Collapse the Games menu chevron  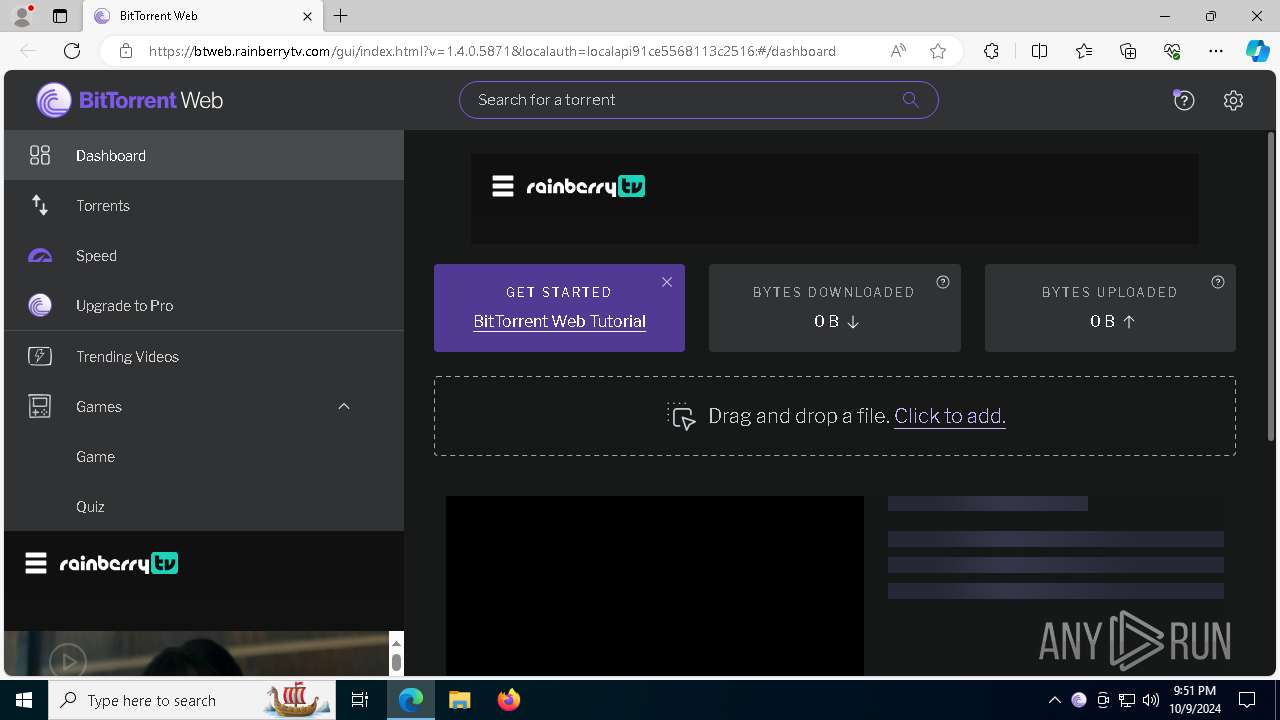344,406
